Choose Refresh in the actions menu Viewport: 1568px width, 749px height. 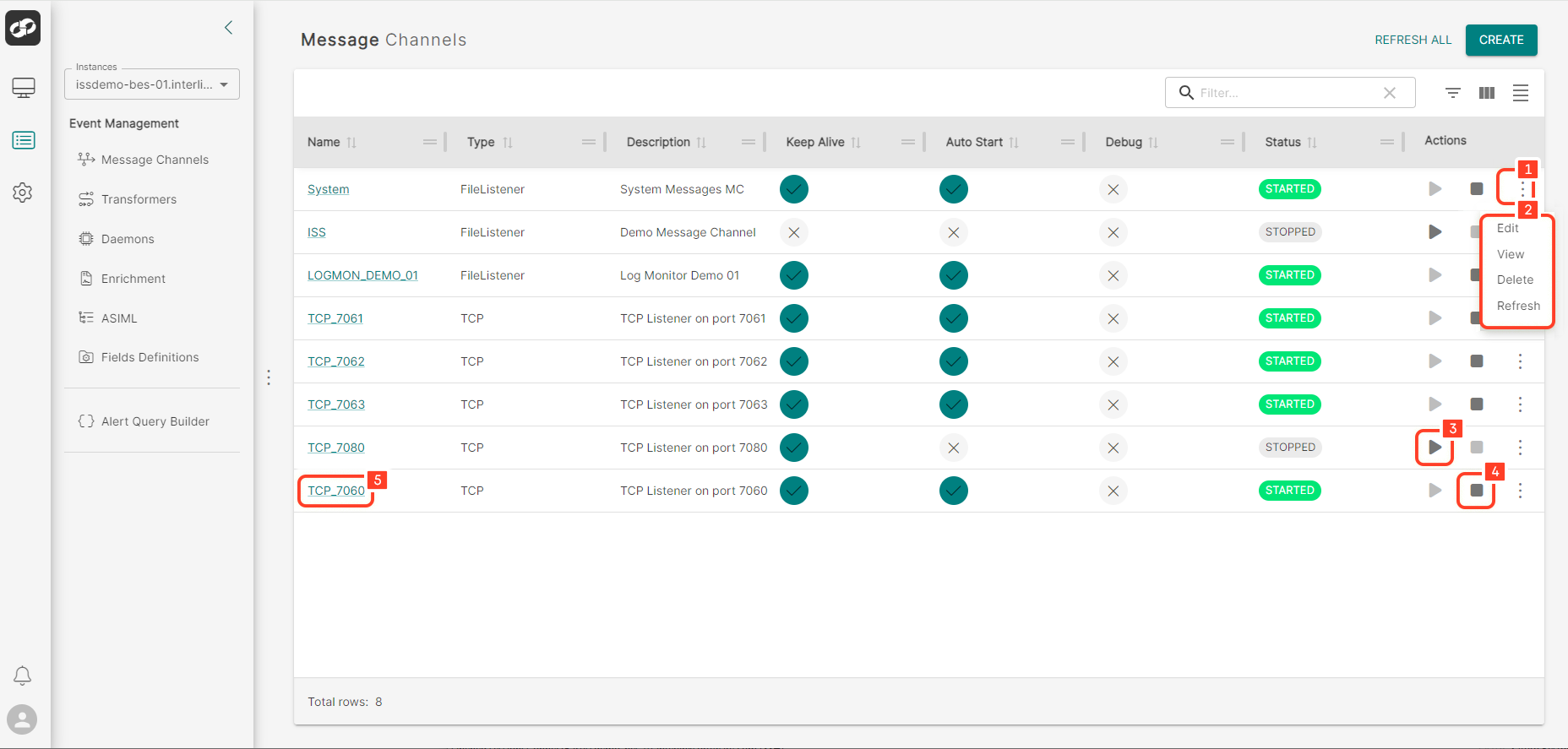tap(1517, 306)
